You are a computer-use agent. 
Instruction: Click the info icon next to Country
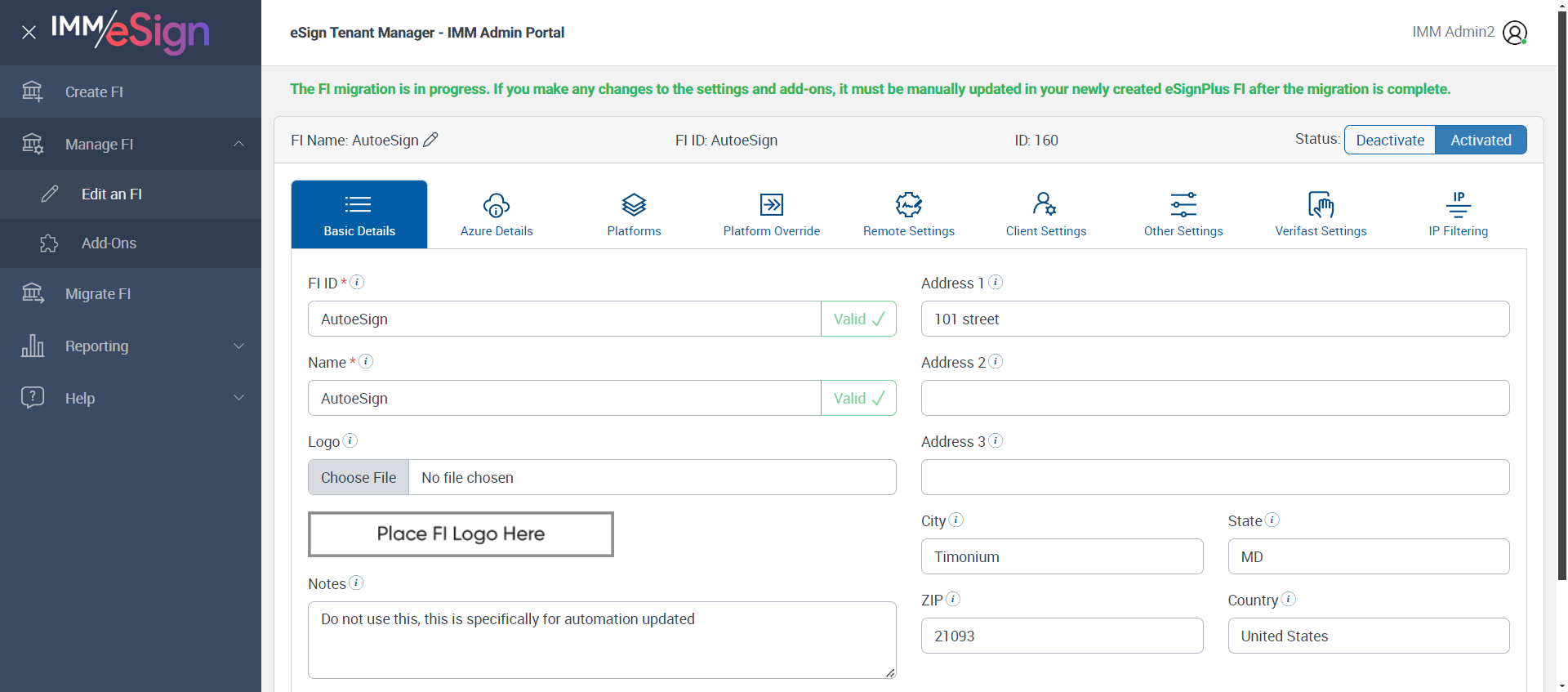pos(1288,599)
